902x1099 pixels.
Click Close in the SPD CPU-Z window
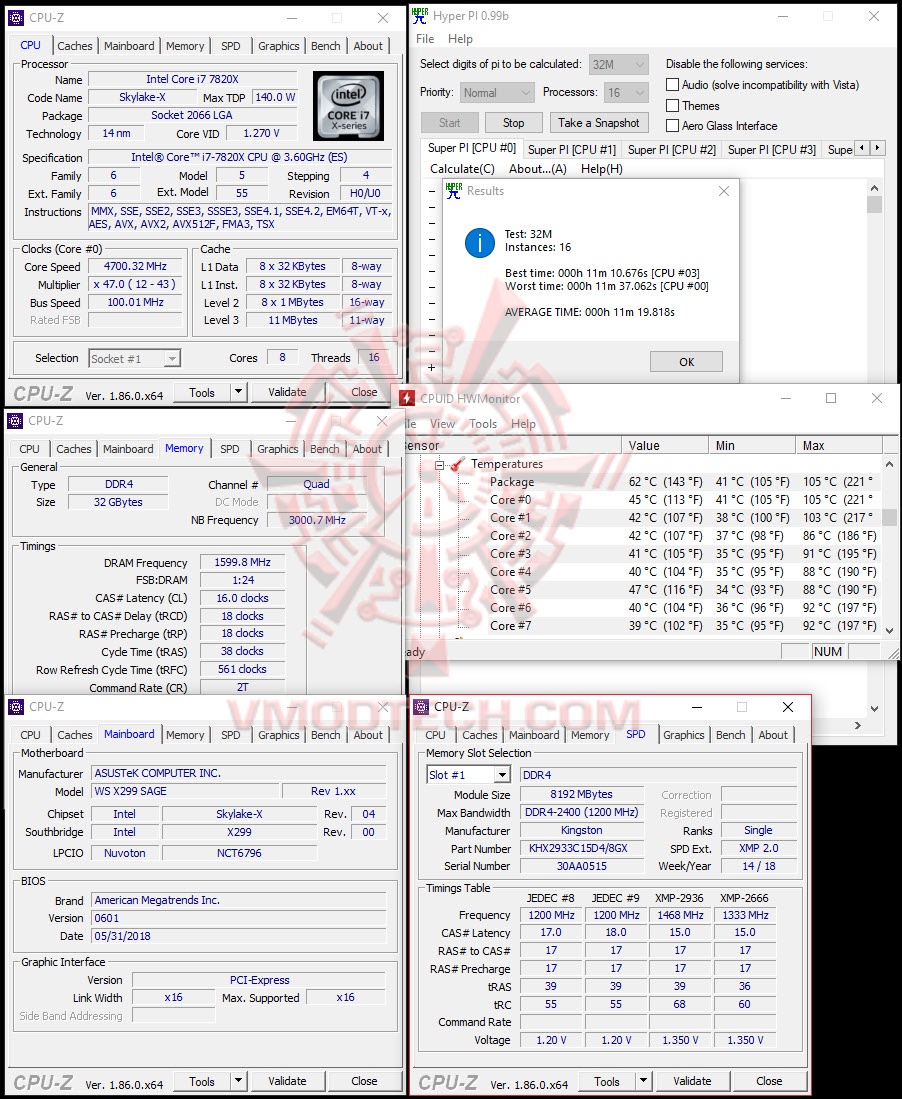pos(769,1081)
